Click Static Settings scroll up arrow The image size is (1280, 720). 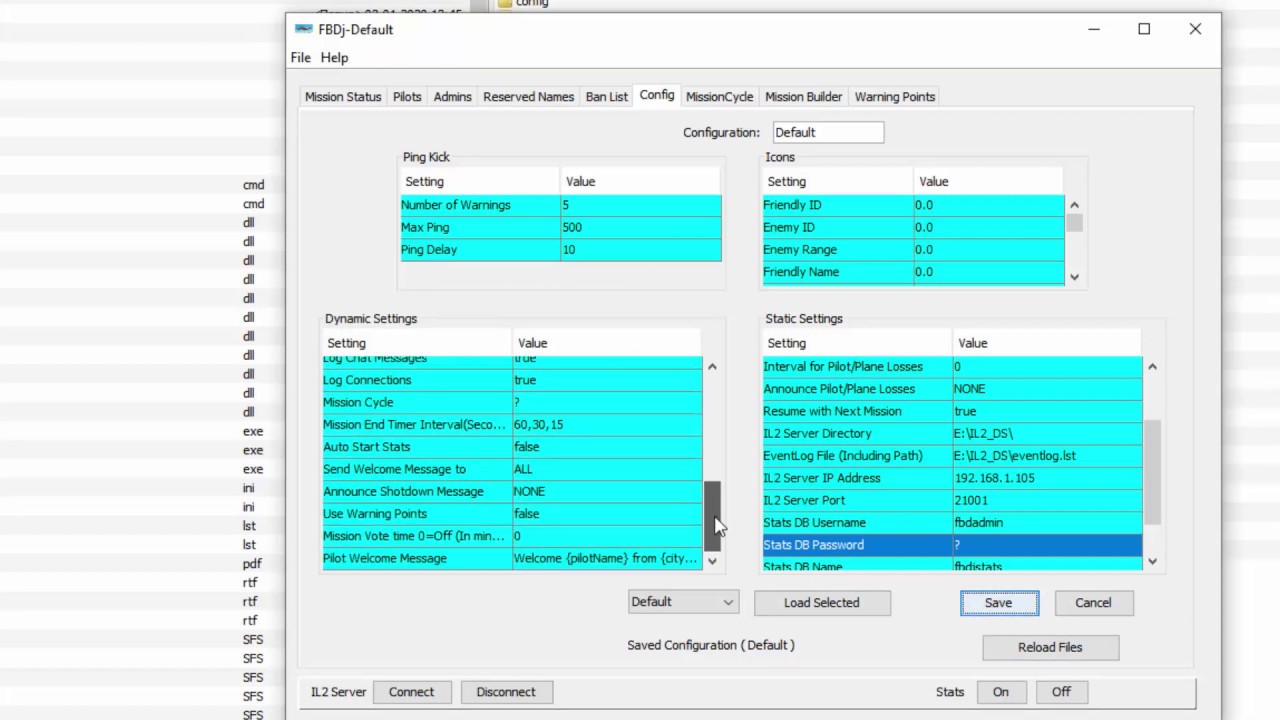(1152, 367)
